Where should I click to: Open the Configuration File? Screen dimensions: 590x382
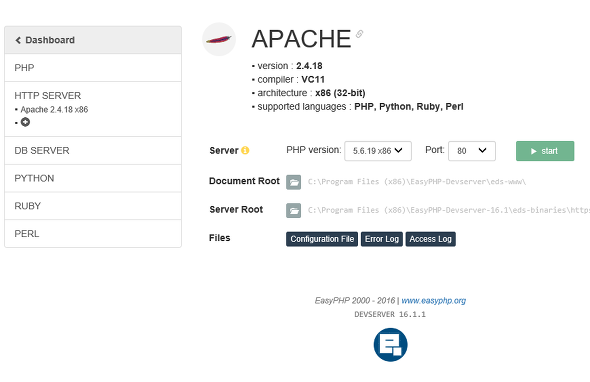[x=322, y=239]
